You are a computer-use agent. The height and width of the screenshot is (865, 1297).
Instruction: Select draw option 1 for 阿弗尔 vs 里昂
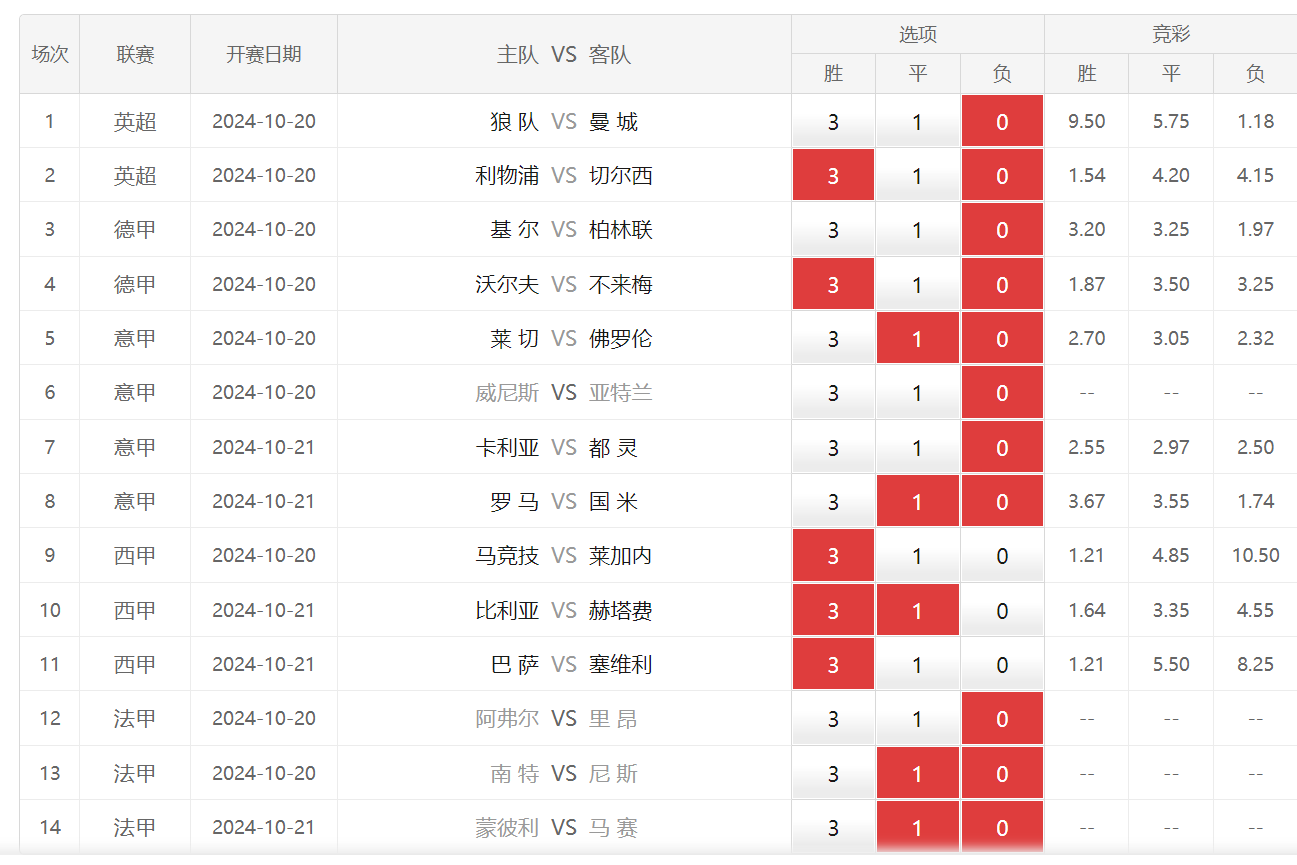click(x=917, y=719)
